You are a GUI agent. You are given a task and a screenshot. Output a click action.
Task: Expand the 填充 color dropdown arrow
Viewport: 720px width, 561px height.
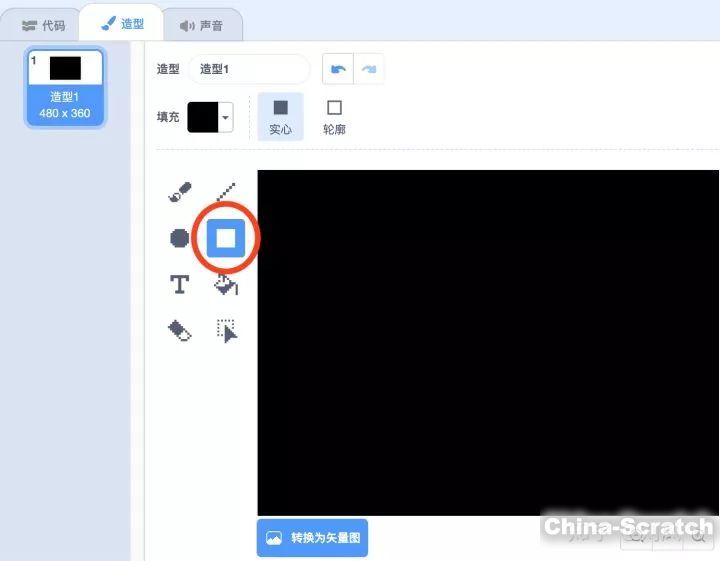point(226,118)
